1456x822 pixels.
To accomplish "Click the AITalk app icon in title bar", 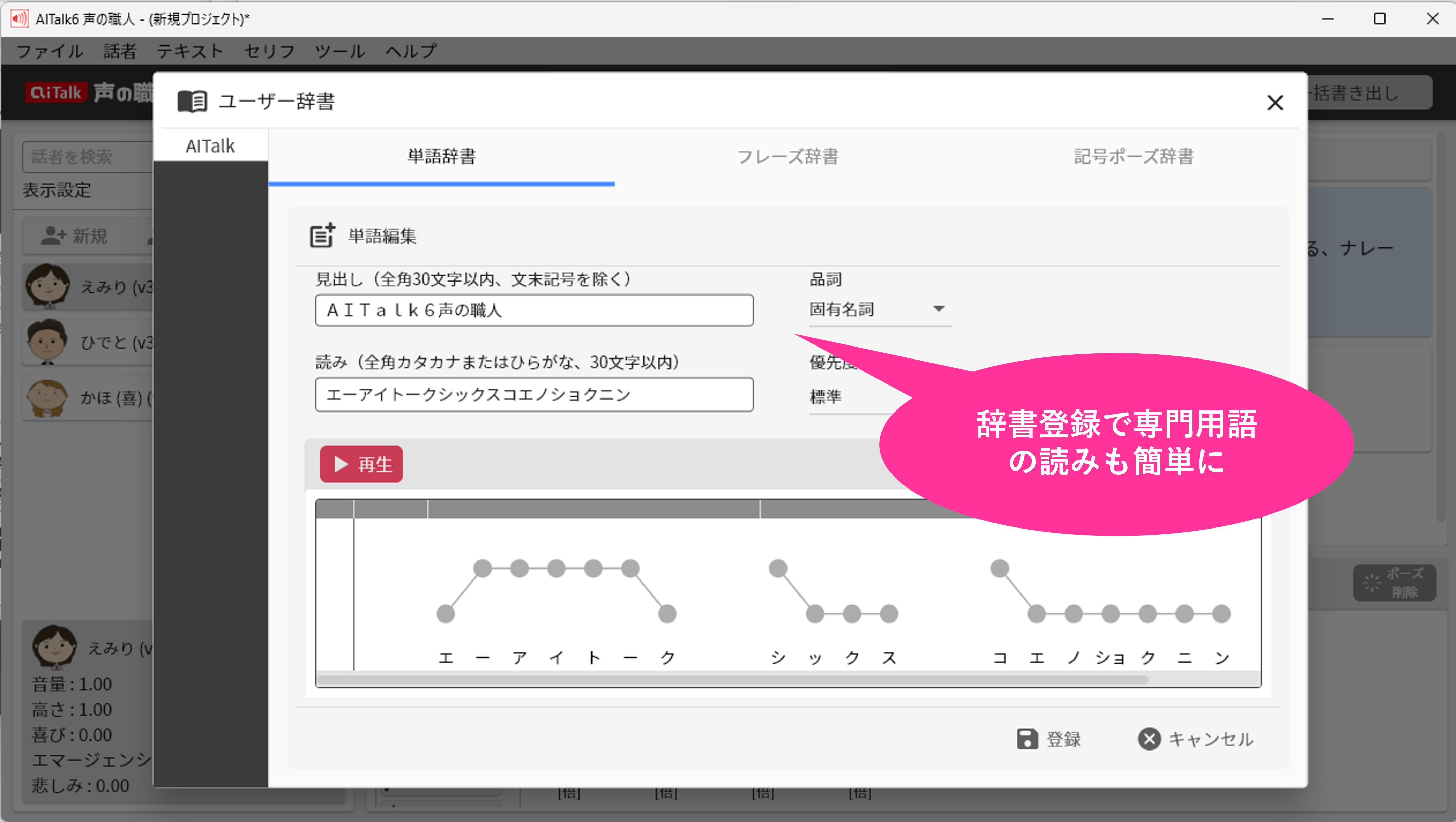I will click(19, 19).
